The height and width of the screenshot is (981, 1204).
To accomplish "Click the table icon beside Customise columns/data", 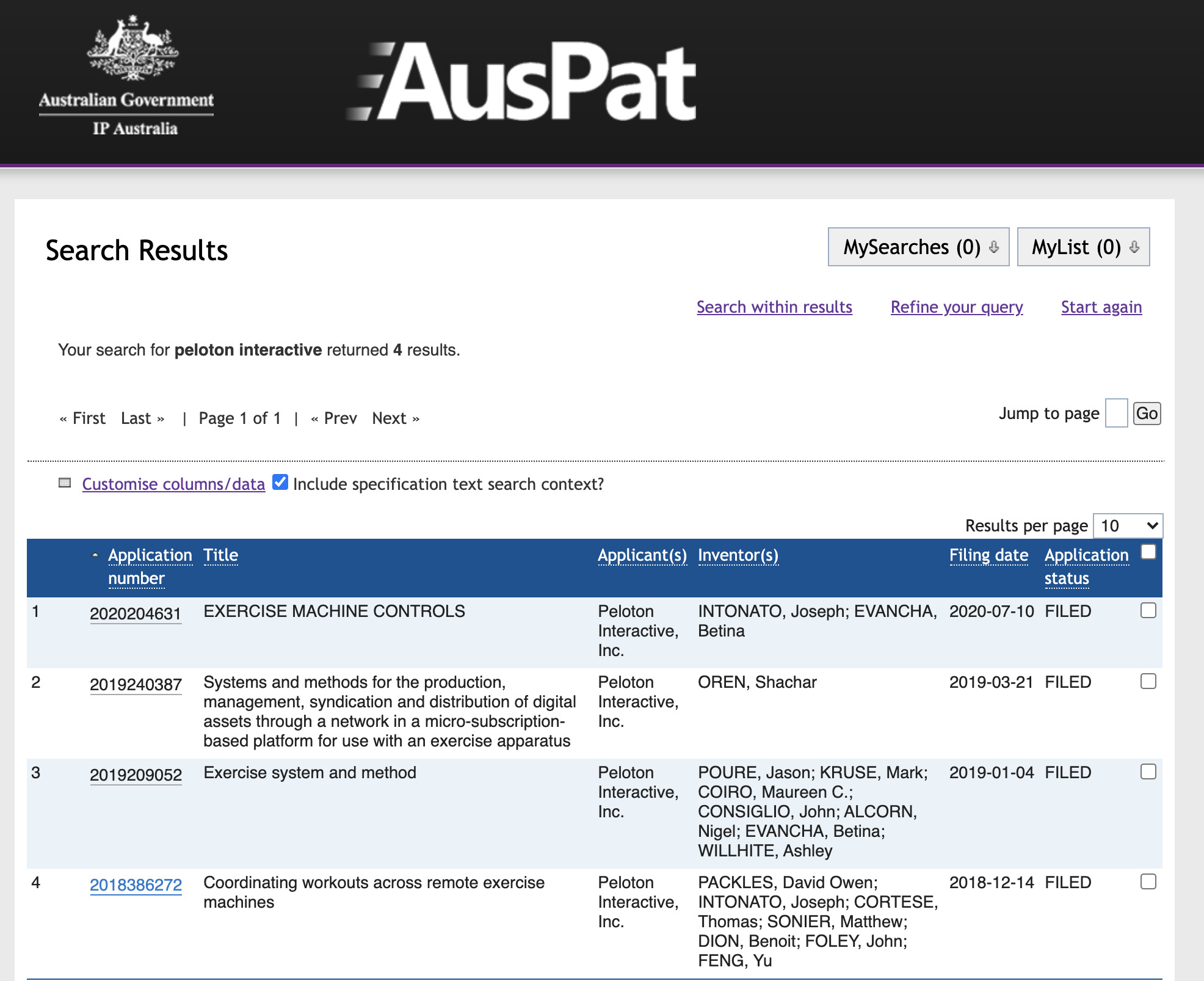I will pos(65,483).
